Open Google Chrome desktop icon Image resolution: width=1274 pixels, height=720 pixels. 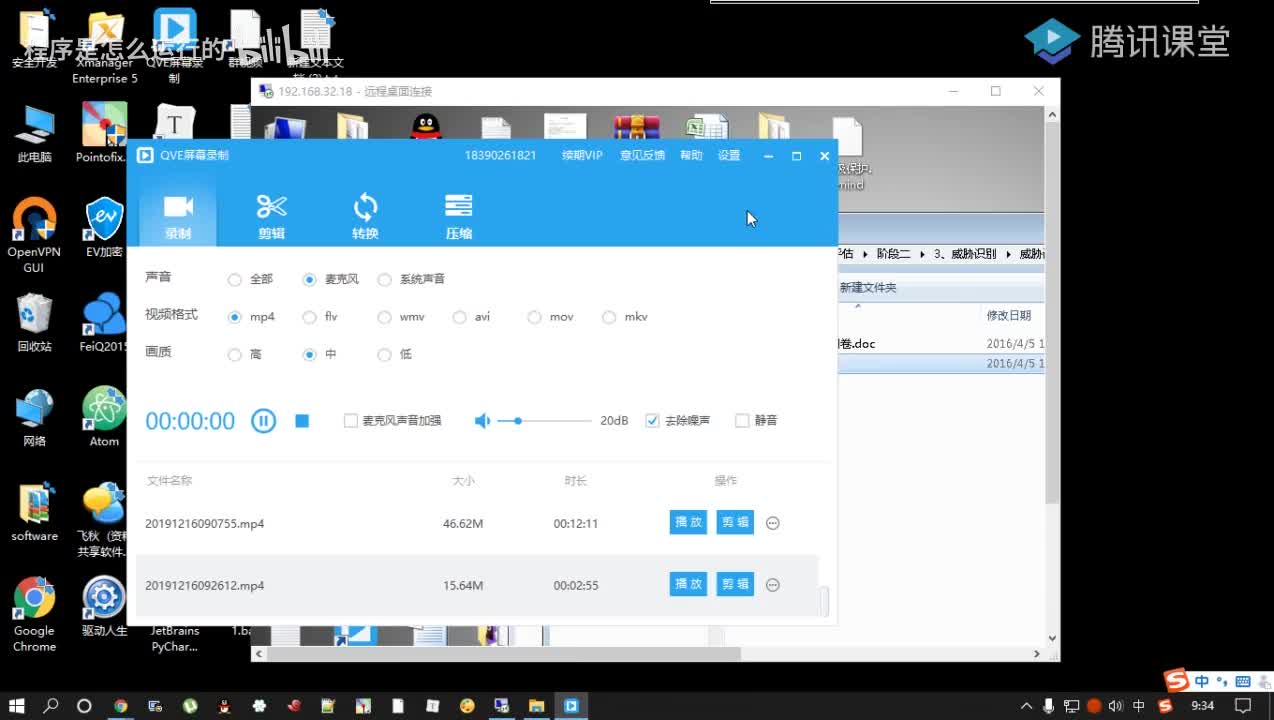point(34,614)
